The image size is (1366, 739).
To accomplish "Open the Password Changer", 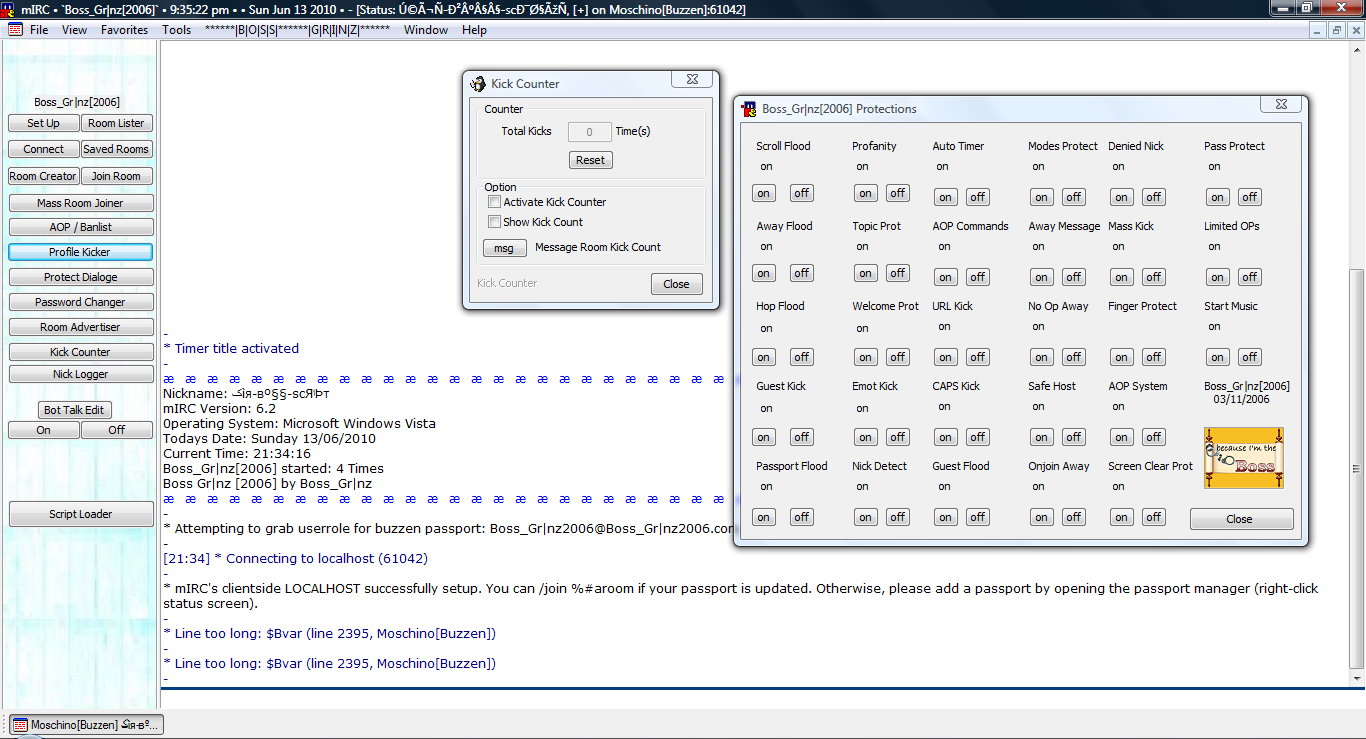I will coord(80,302).
